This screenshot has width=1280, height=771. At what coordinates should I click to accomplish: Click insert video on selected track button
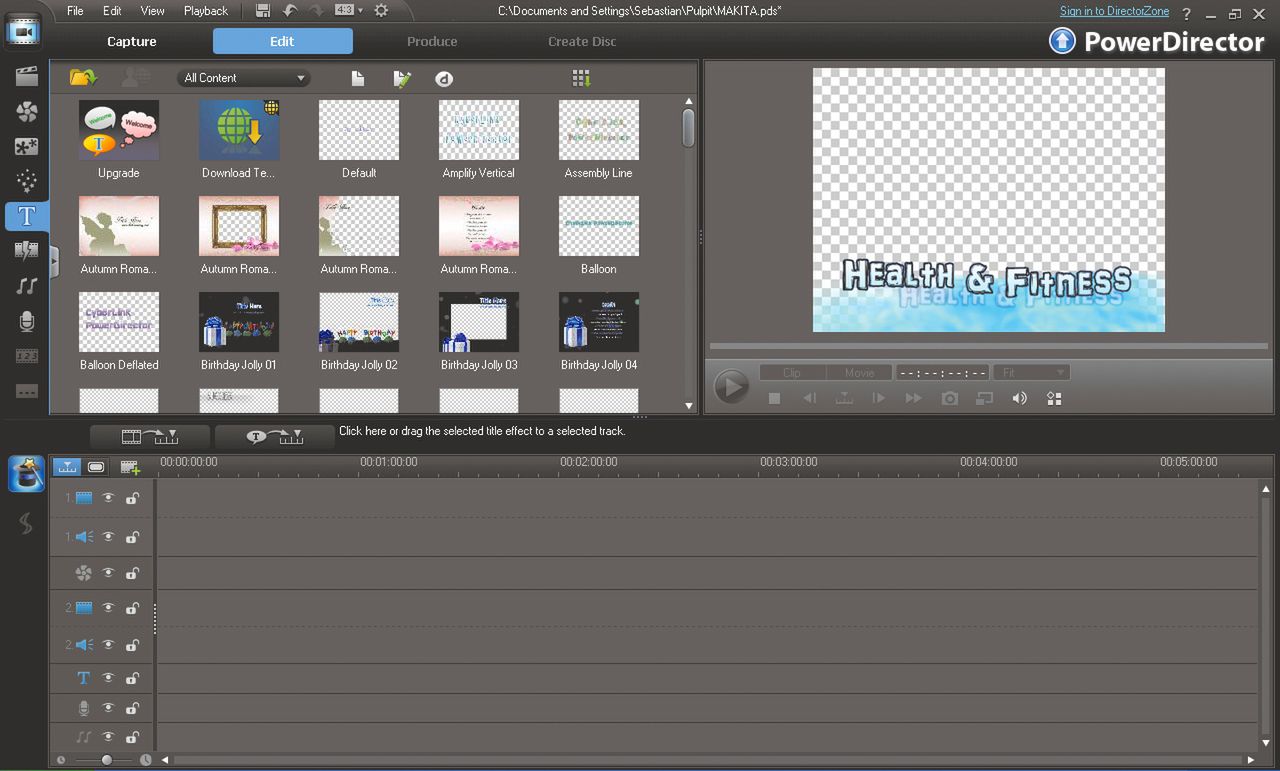(150, 436)
